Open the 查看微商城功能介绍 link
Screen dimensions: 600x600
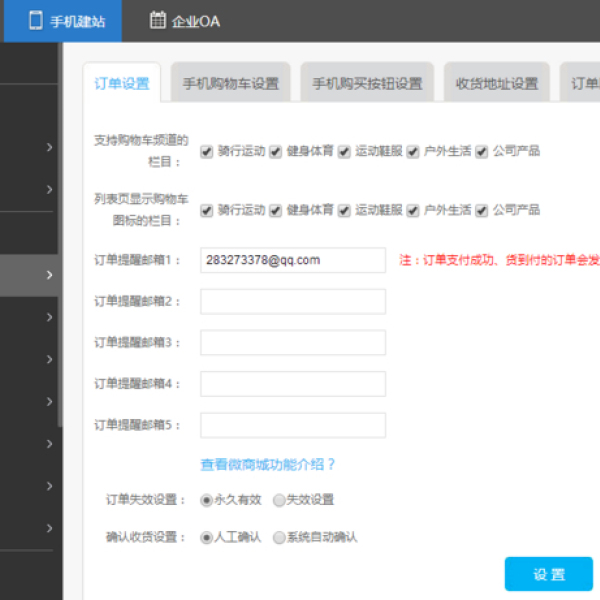[268, 465]
